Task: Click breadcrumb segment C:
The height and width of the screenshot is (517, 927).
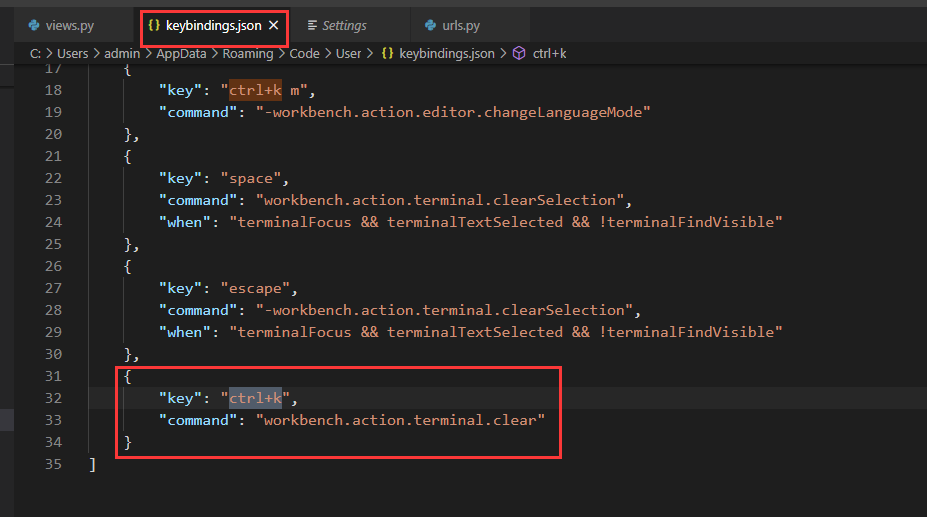Action: (35, 53)
